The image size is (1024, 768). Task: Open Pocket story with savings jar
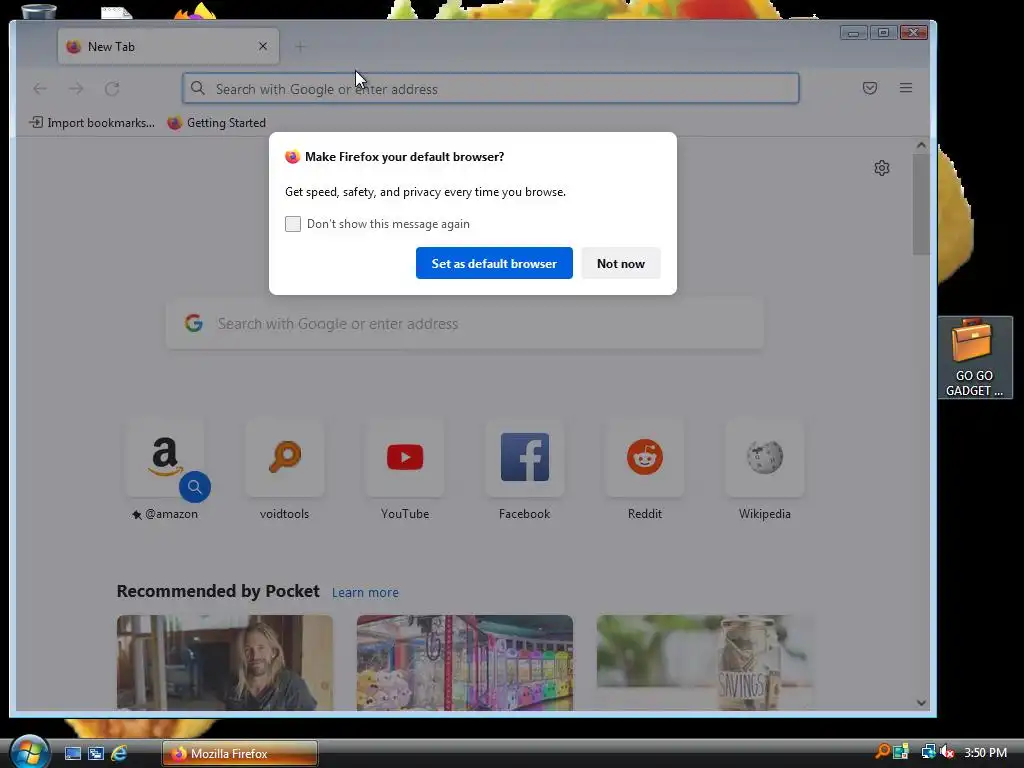click(704, 663)
